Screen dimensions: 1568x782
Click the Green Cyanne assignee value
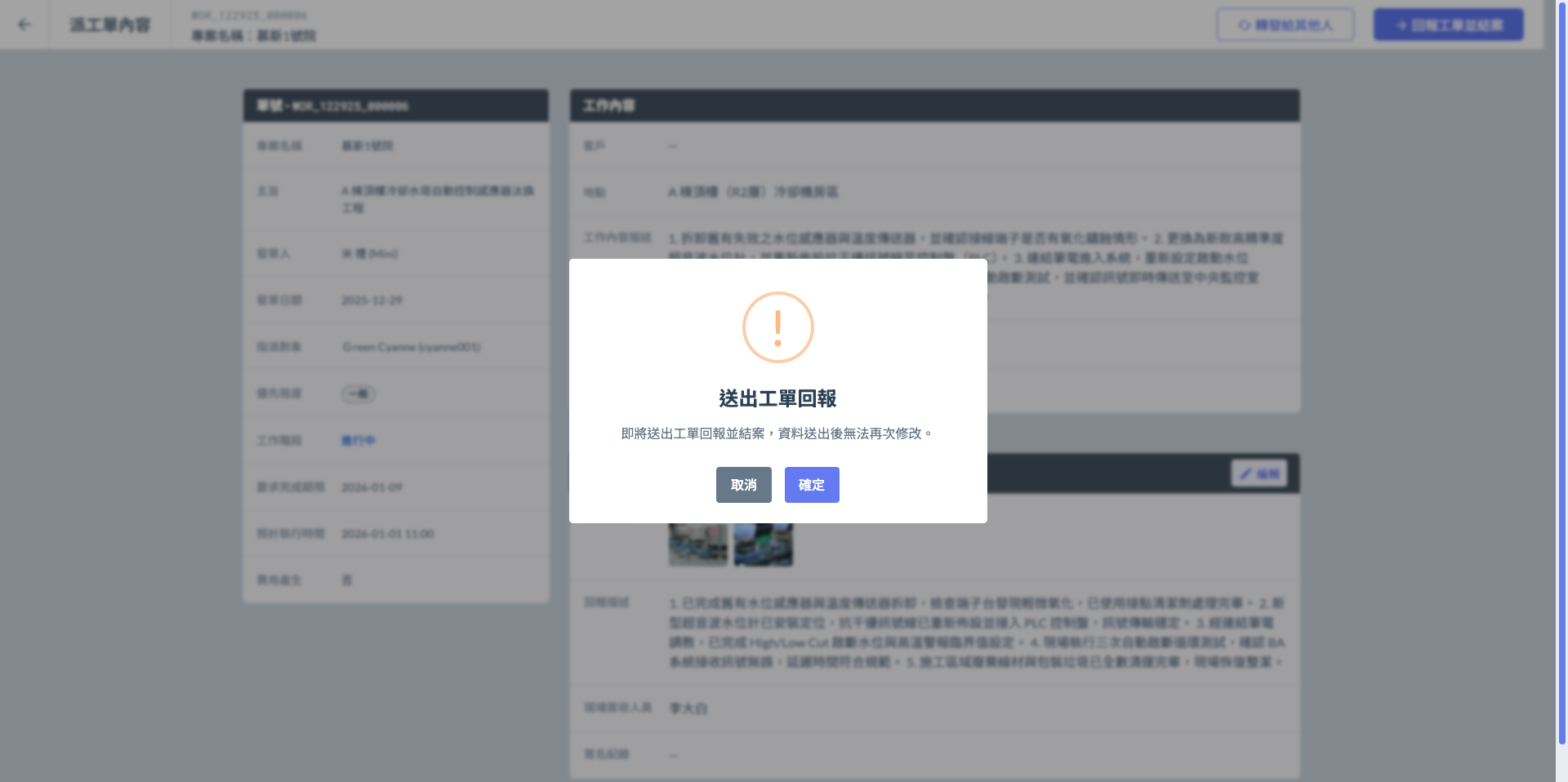tap(411, 347)
